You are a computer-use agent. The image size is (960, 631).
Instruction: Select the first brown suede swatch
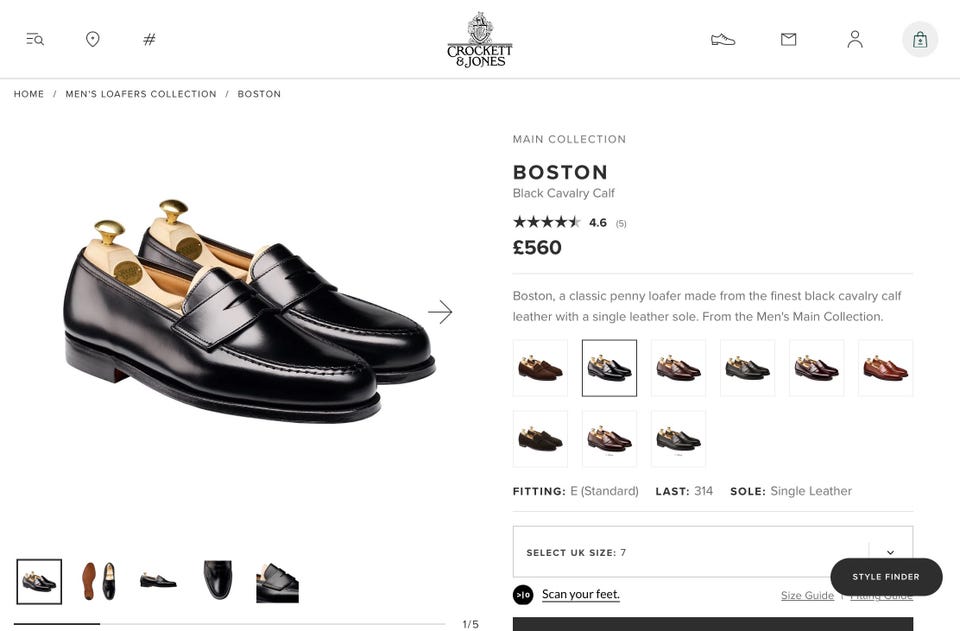[540, 368]
